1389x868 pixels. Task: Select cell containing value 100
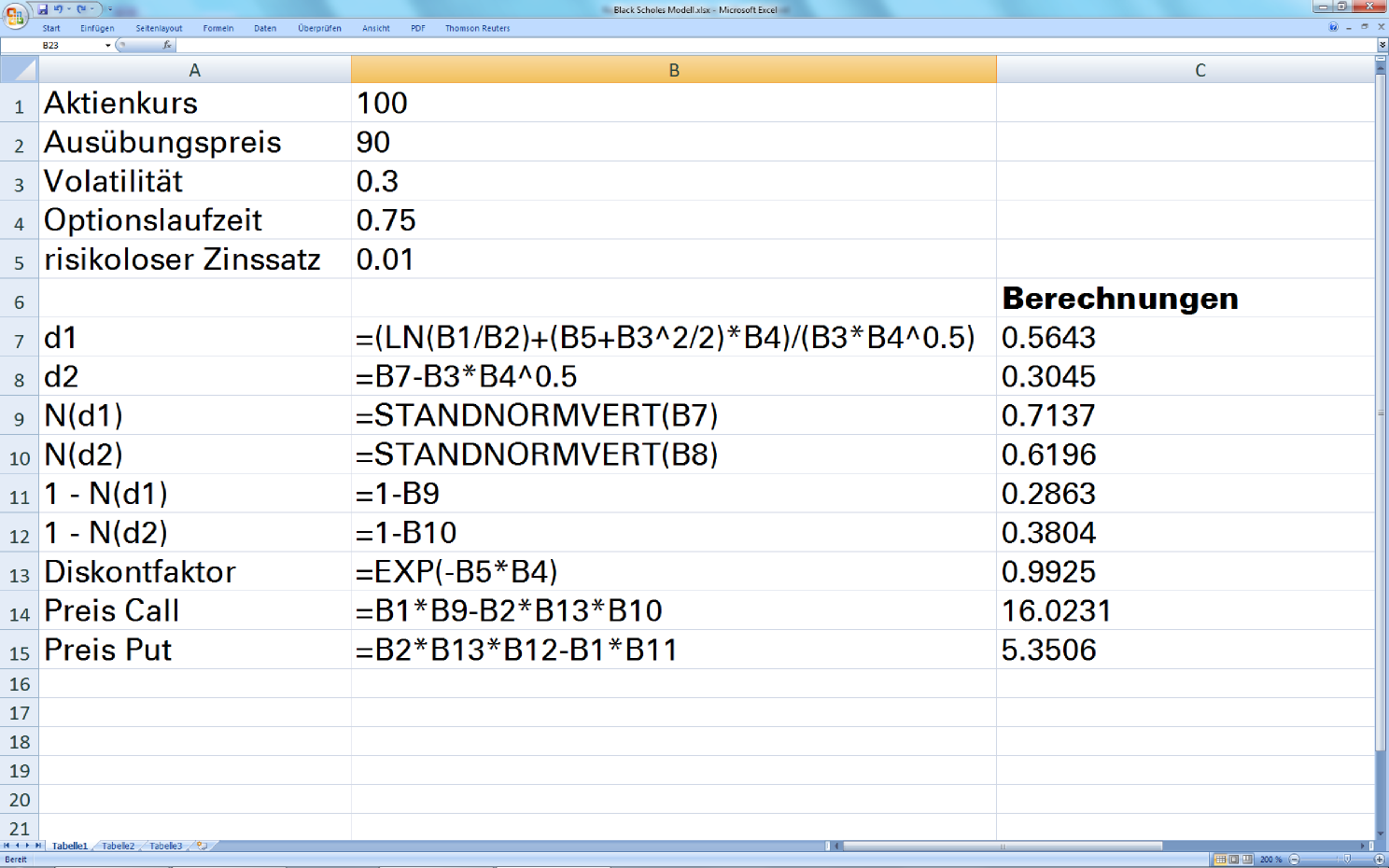674,103
